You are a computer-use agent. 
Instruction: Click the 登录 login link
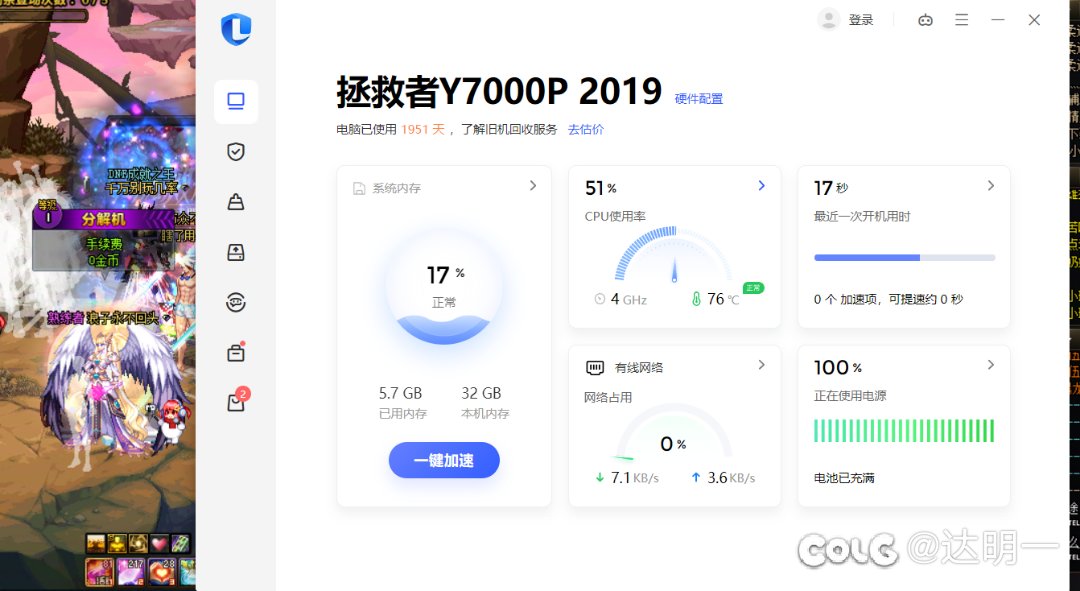point(861,20)
